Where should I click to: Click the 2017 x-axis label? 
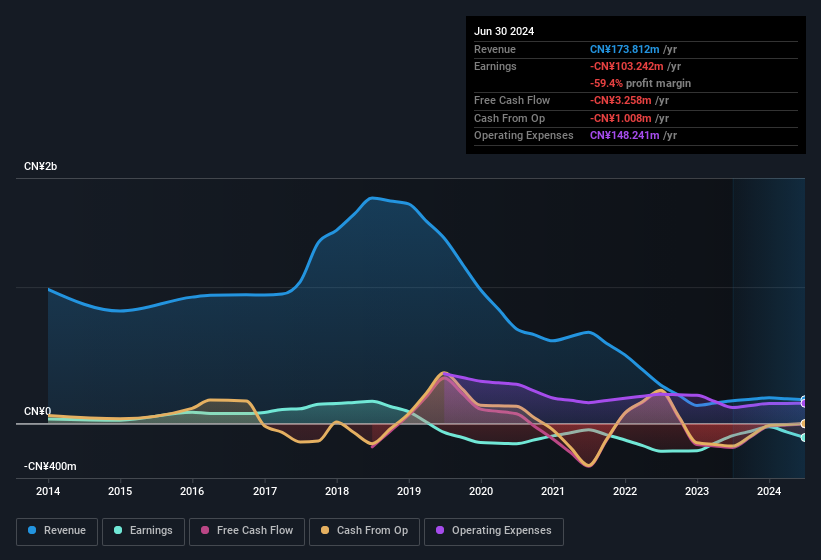pos(264,491)
